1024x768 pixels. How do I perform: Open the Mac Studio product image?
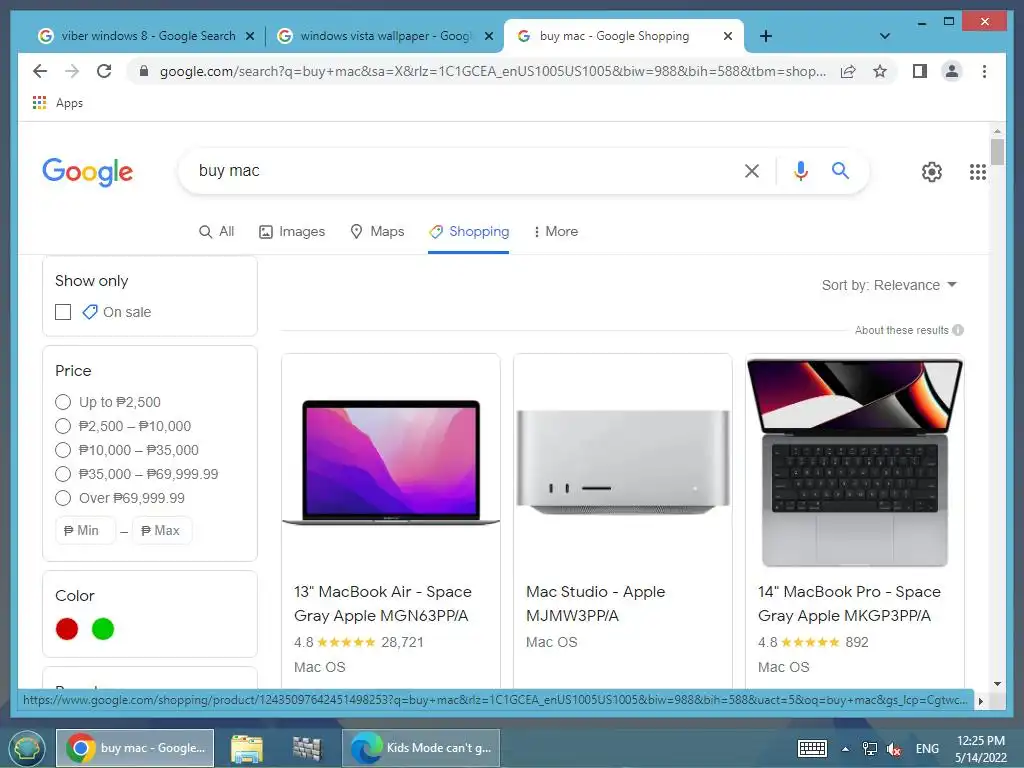point(622,462)
